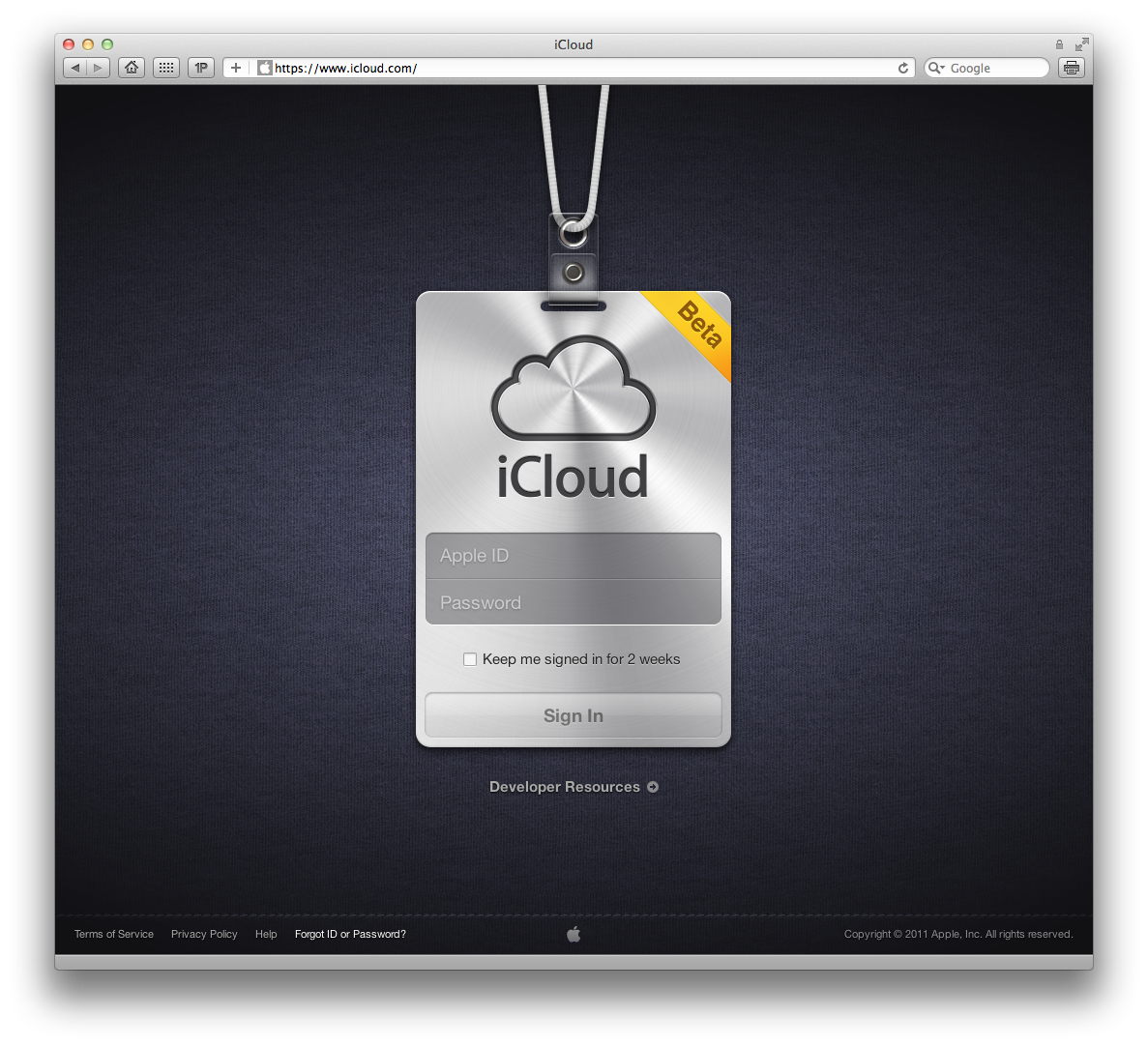Open the Developer Resources link
Screen dimensions: 1148x1046
coord(573,787)
